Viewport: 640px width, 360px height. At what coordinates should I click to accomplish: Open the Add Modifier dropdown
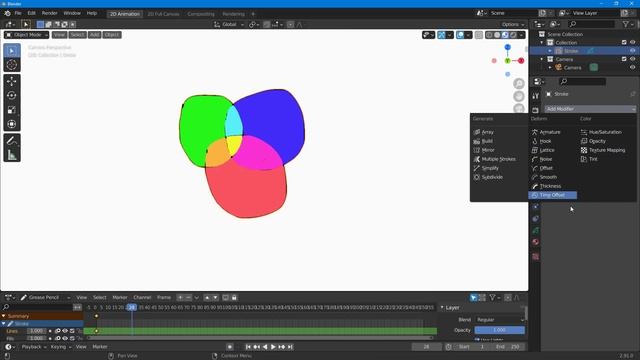click(590, 109)
